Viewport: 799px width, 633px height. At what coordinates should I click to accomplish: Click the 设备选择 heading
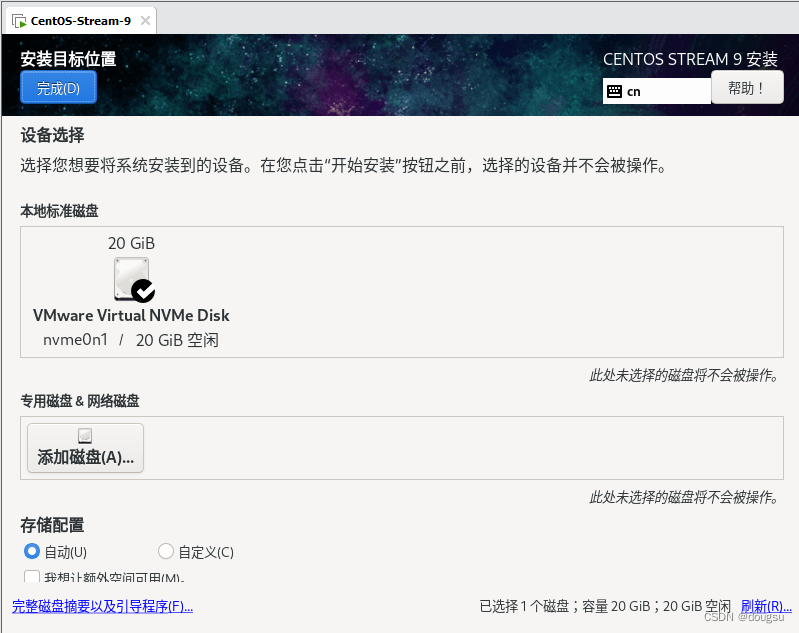(52, 135)
